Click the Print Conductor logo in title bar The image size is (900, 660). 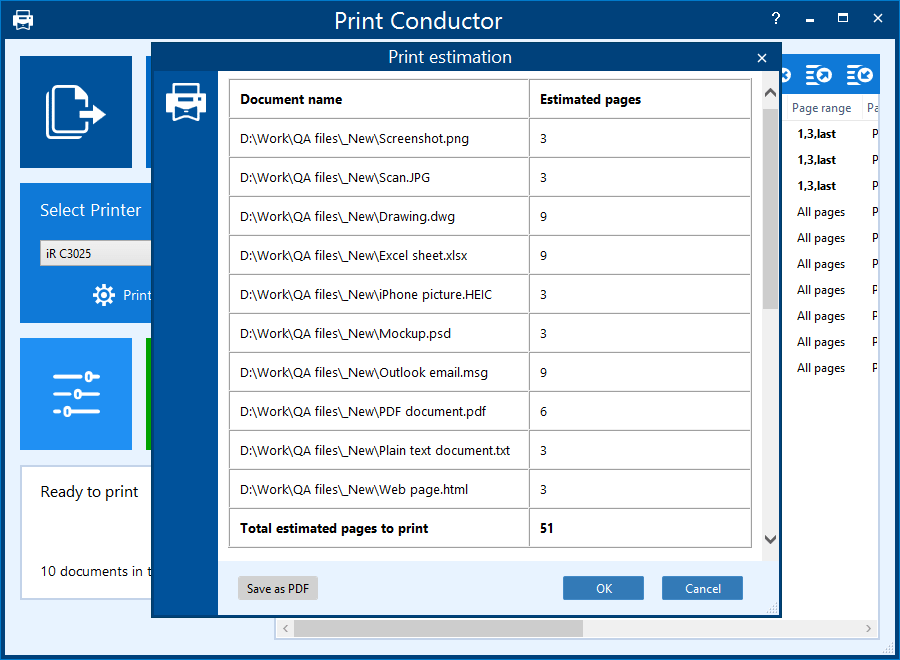22,20
